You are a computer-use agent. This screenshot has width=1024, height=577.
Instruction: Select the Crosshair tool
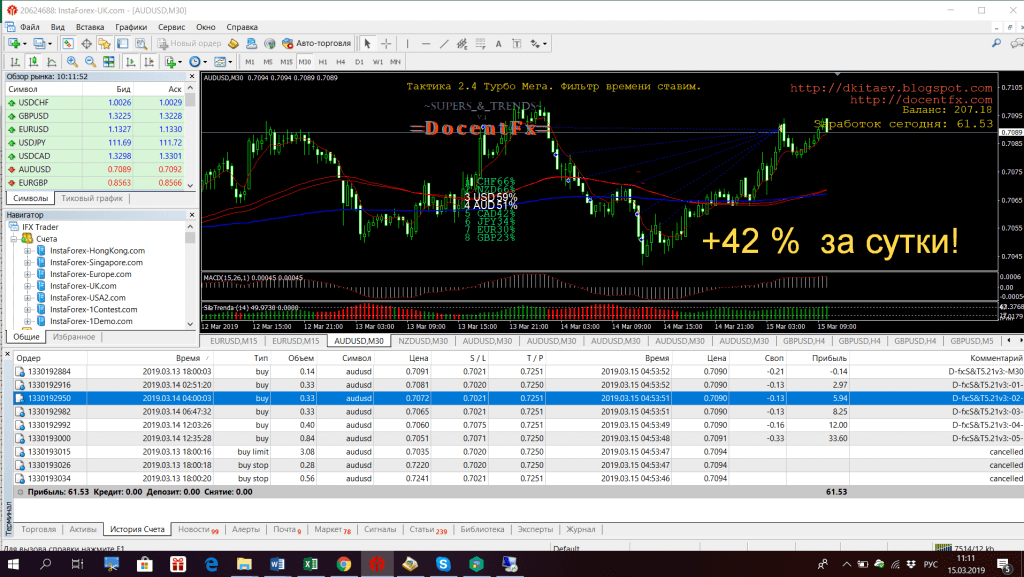(386, 44)
